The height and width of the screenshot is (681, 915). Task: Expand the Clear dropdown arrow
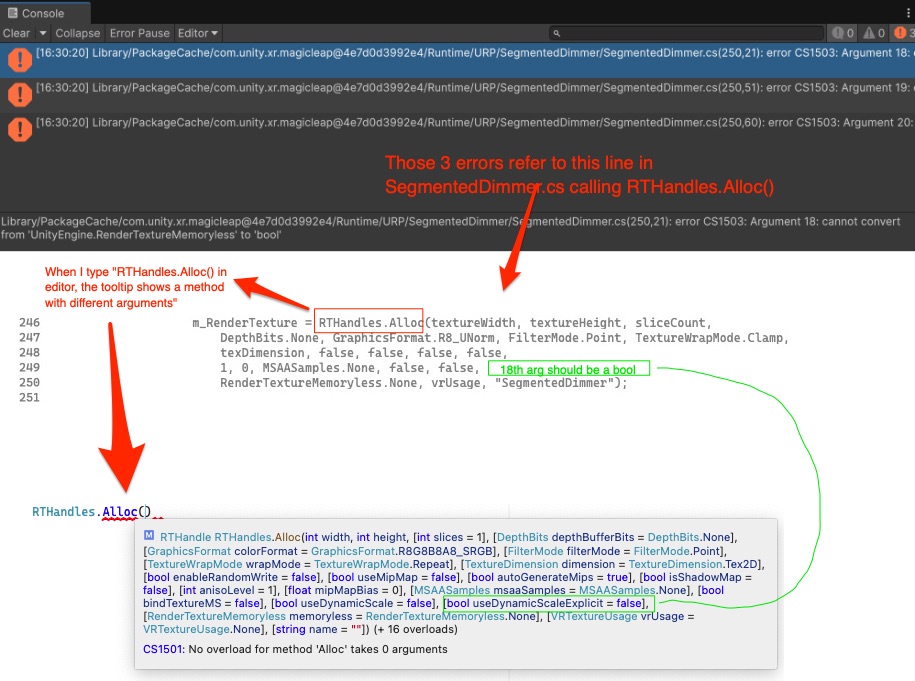tap(43, 33)
